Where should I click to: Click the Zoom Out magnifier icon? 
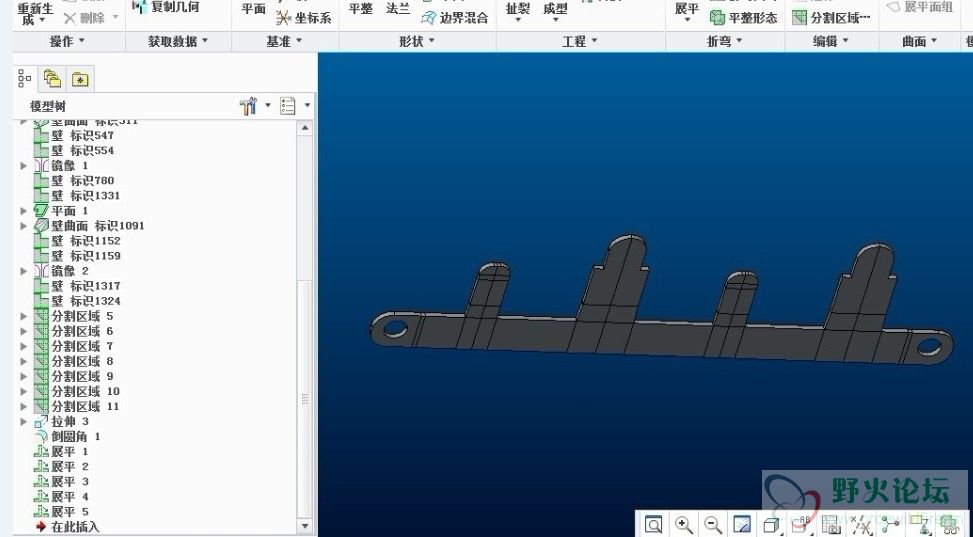coord(713,525)
